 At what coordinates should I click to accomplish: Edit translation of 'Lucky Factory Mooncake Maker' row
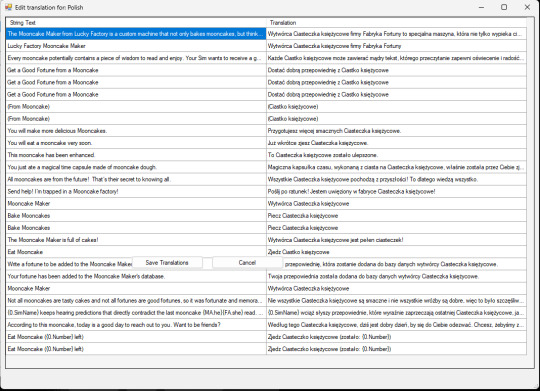point(396,46)
